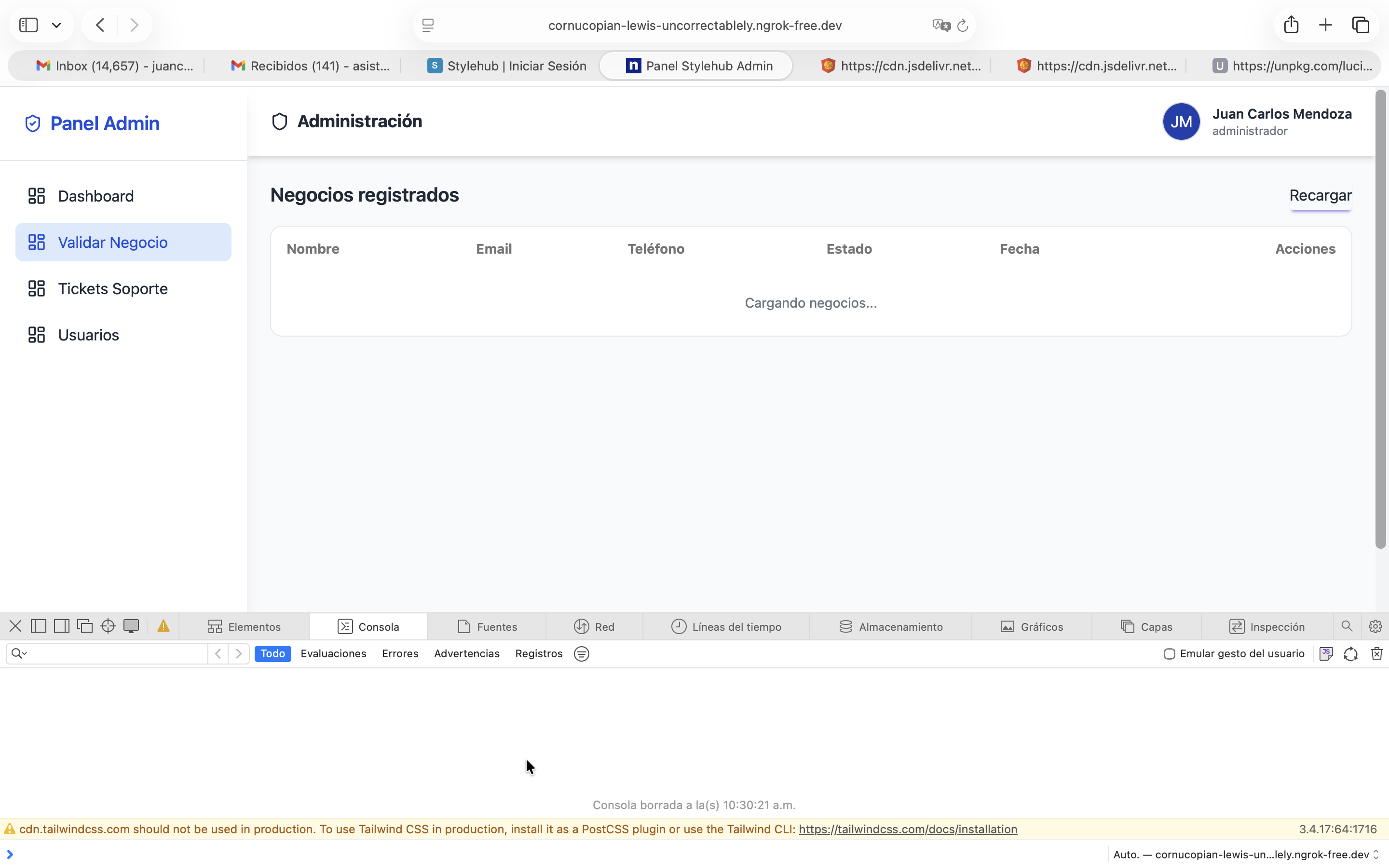Click the page vertical scrollbar
This screenshot has width=1389, height=868.
[x=1380, y=319]
